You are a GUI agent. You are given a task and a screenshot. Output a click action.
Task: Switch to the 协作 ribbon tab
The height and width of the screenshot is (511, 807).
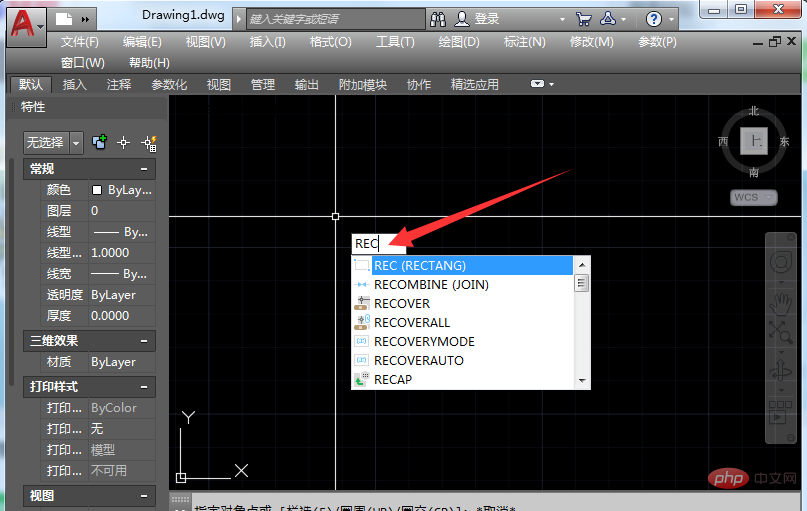point(418,84)
